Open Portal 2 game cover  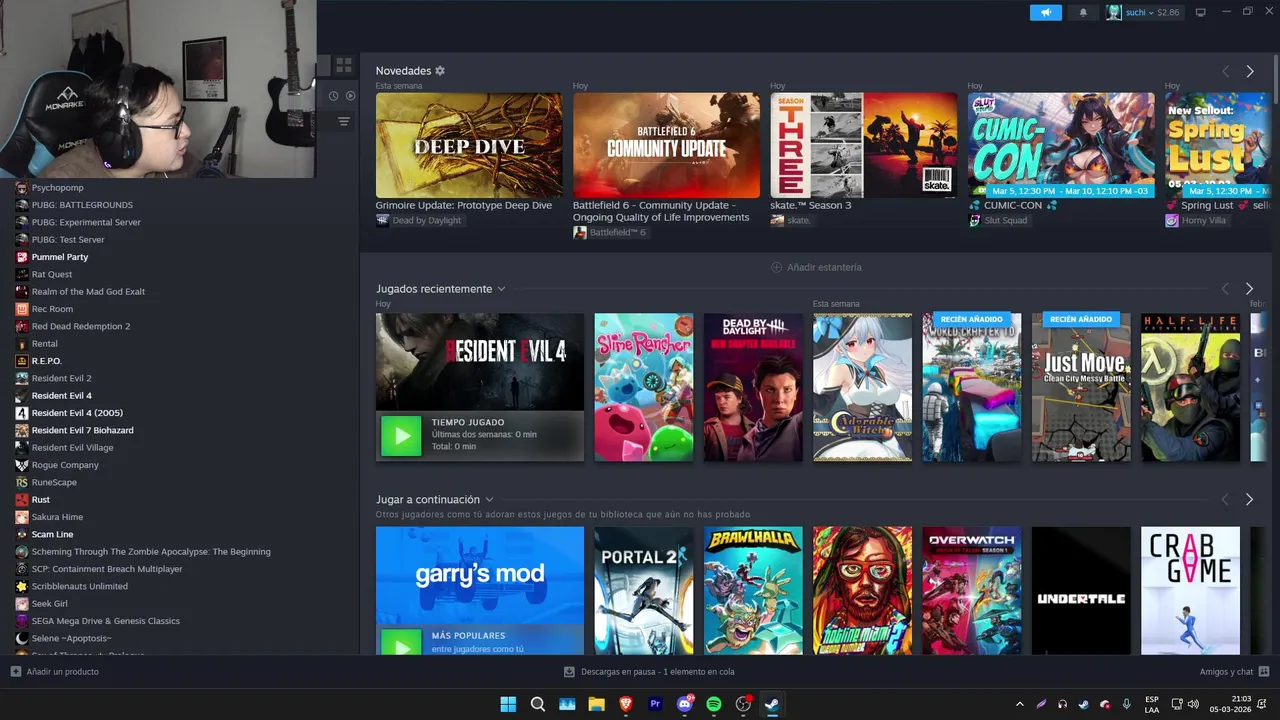pos(644,591)
